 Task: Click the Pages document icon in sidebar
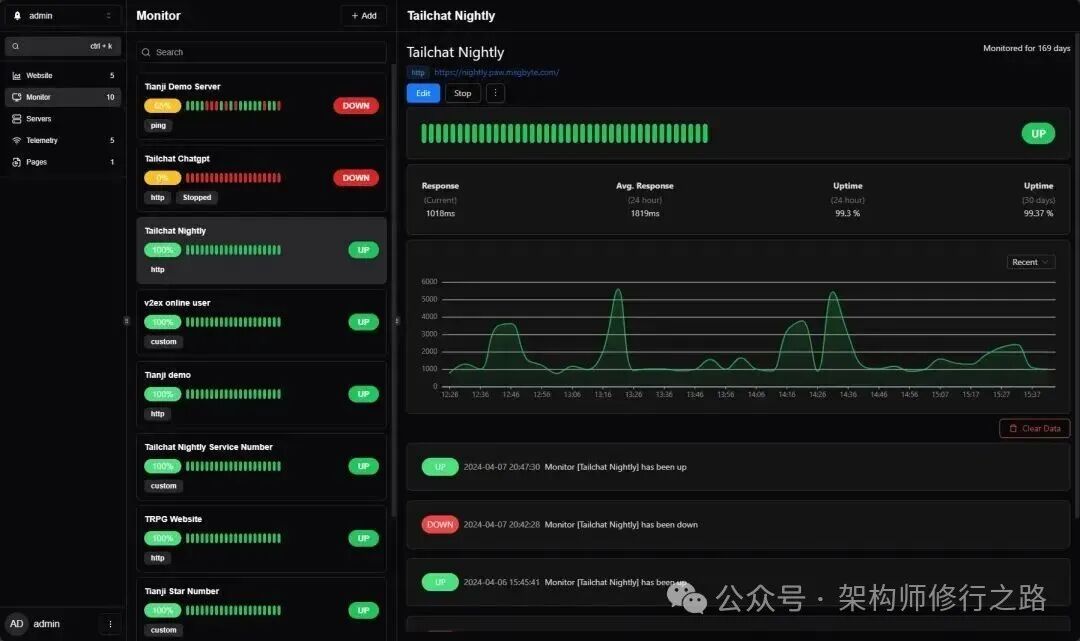16,162
